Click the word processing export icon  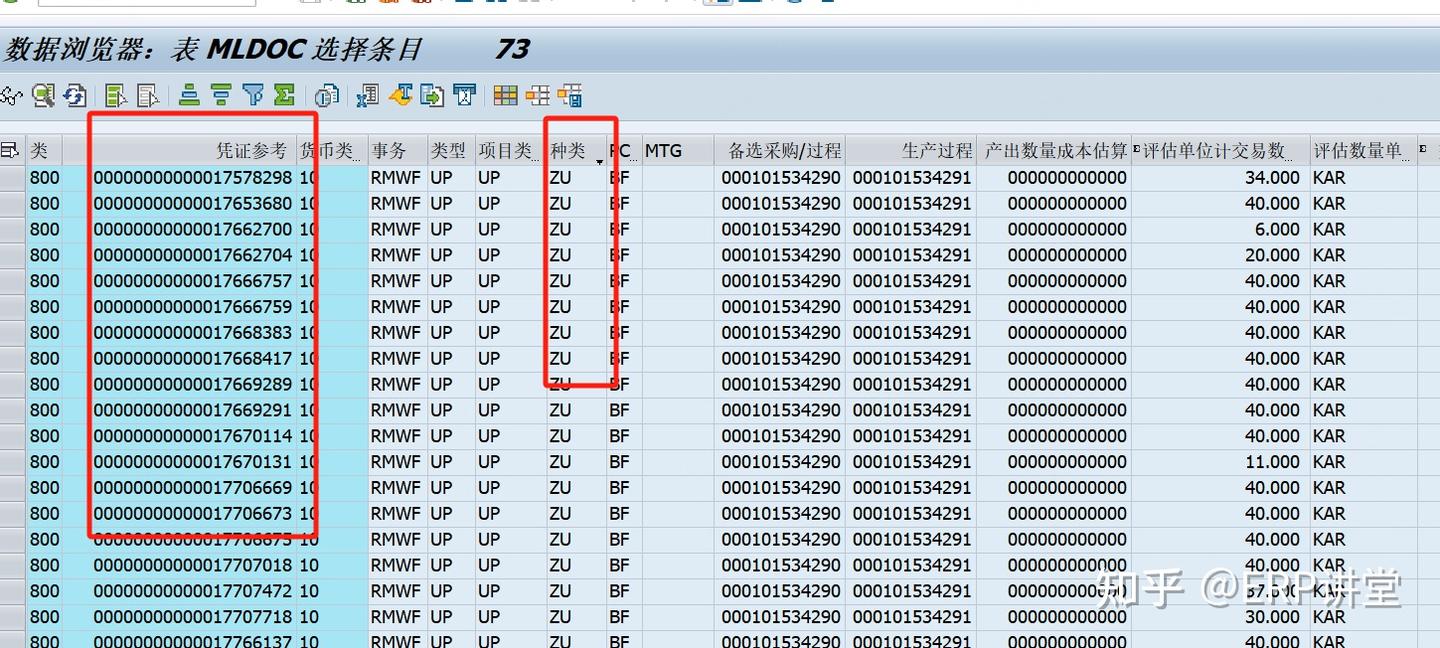[398, 96]
